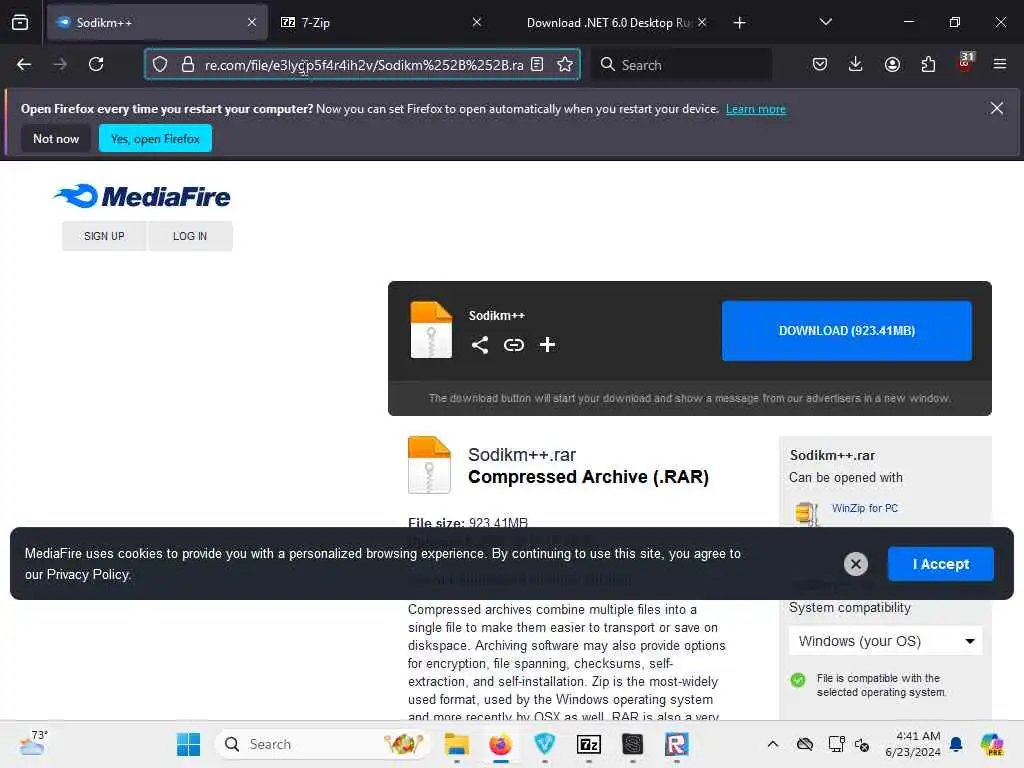
Task: Reload the MediaFire page
Action: click(x=96, y=64)
